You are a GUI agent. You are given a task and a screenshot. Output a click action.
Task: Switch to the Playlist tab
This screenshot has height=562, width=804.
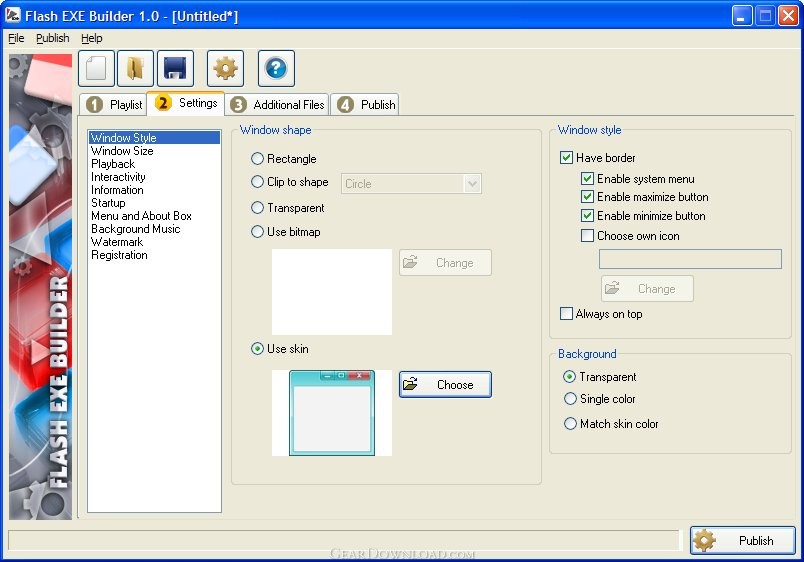point(114,104)
